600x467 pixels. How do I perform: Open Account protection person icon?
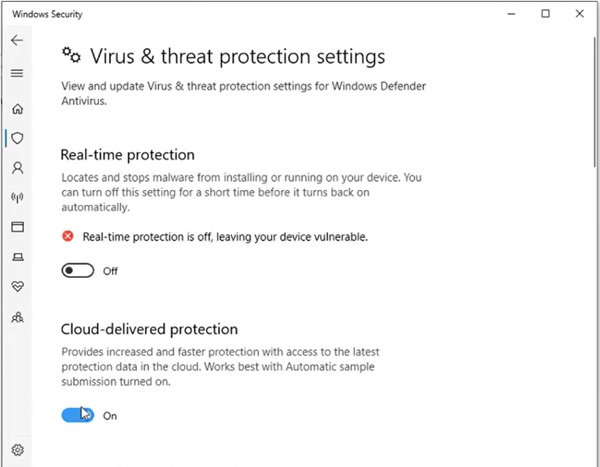[16, 168]
